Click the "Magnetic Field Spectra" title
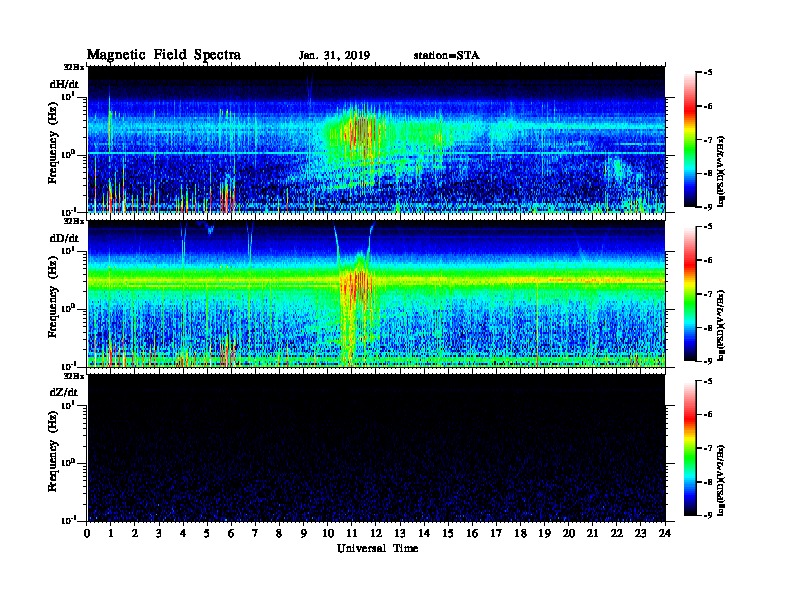 pos(164,55)
